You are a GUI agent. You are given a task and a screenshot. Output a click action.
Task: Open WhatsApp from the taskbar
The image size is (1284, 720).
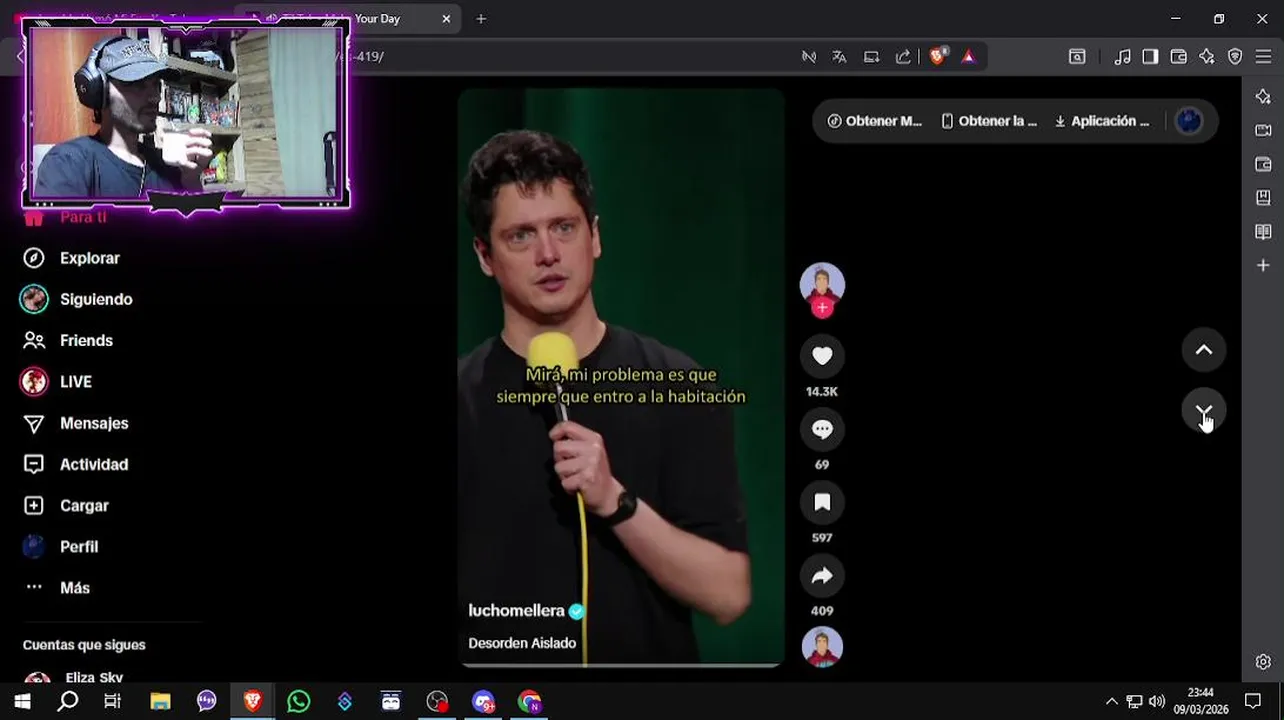pyautogui.click(x=298, y=701)
